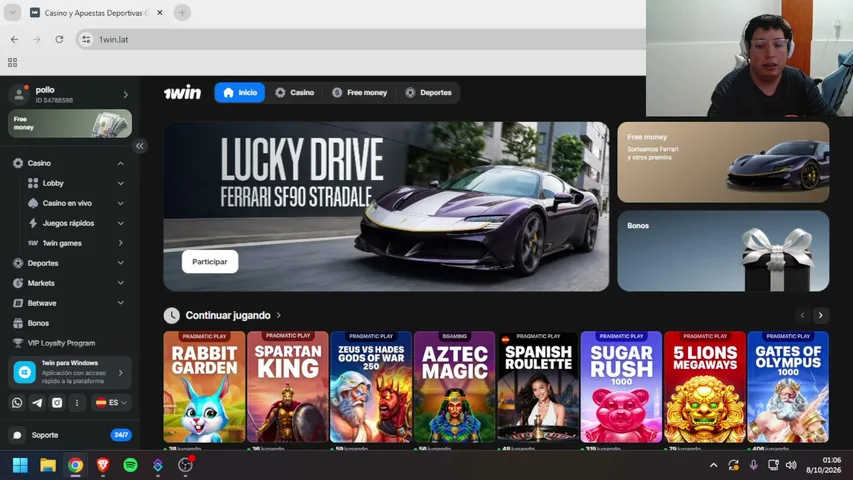This screenshot has width=853, height=480.
Task: Open the Sugar Rush 1000 game thumbnail
Action: [621, 387]
